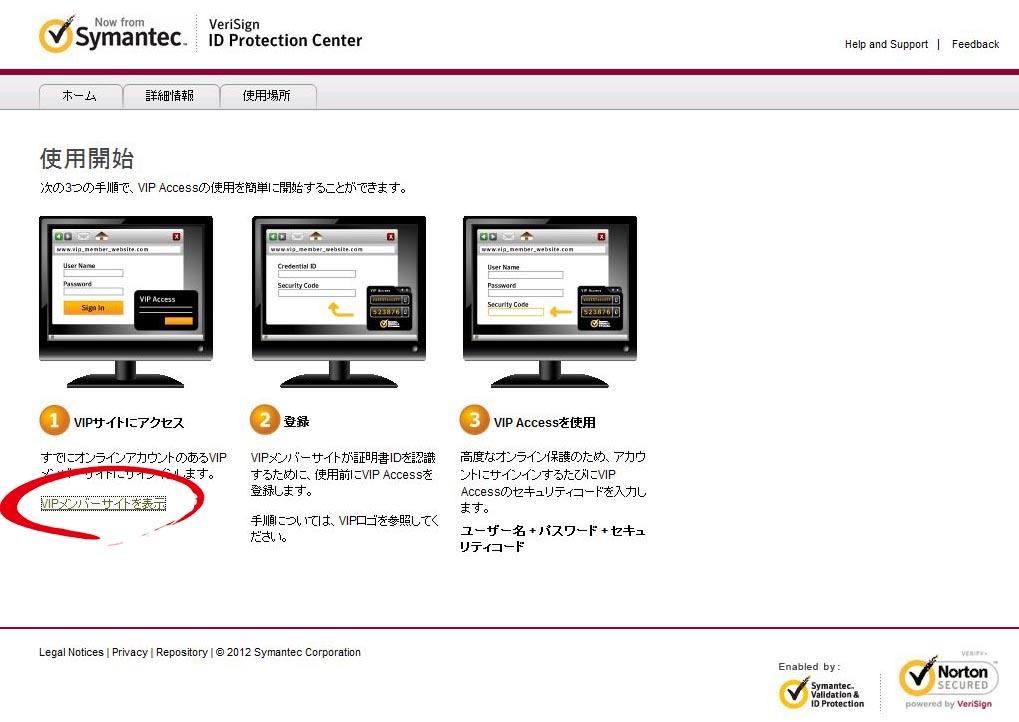
Task: Open the 使用場所 tab
Action: 266,96
